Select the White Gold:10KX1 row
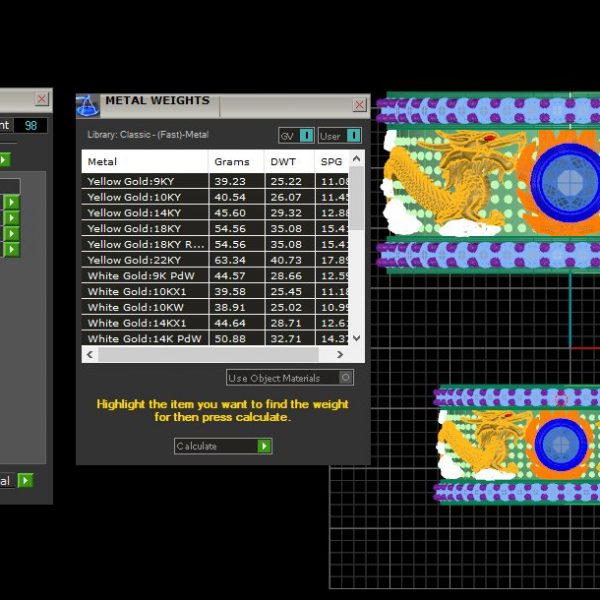600x600 pixels. click(x=215, y=292)
